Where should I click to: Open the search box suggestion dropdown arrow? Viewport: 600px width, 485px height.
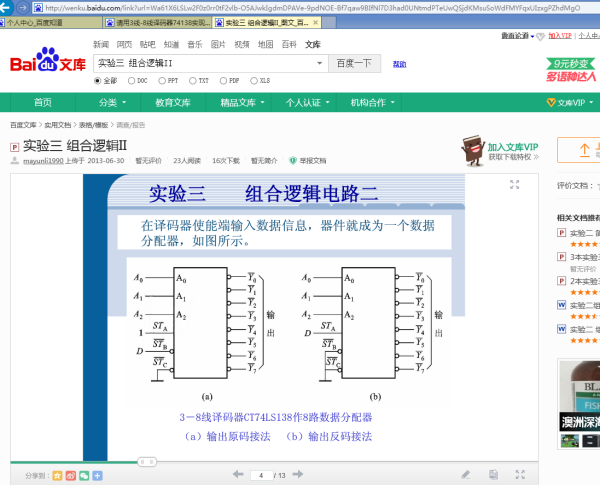pyautogui.click(x=320, y=64)
